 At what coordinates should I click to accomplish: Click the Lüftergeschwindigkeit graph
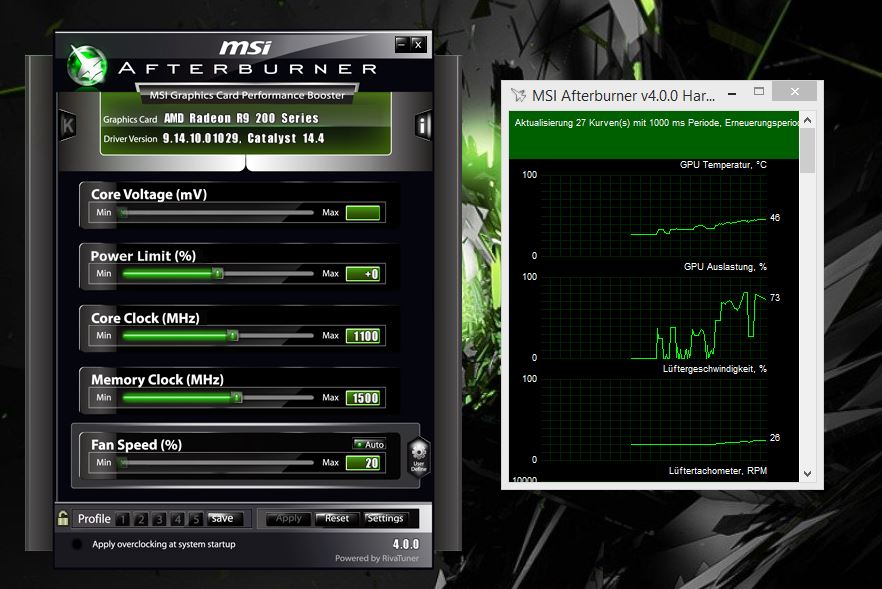pyautogui.click(x=654, y=420)
